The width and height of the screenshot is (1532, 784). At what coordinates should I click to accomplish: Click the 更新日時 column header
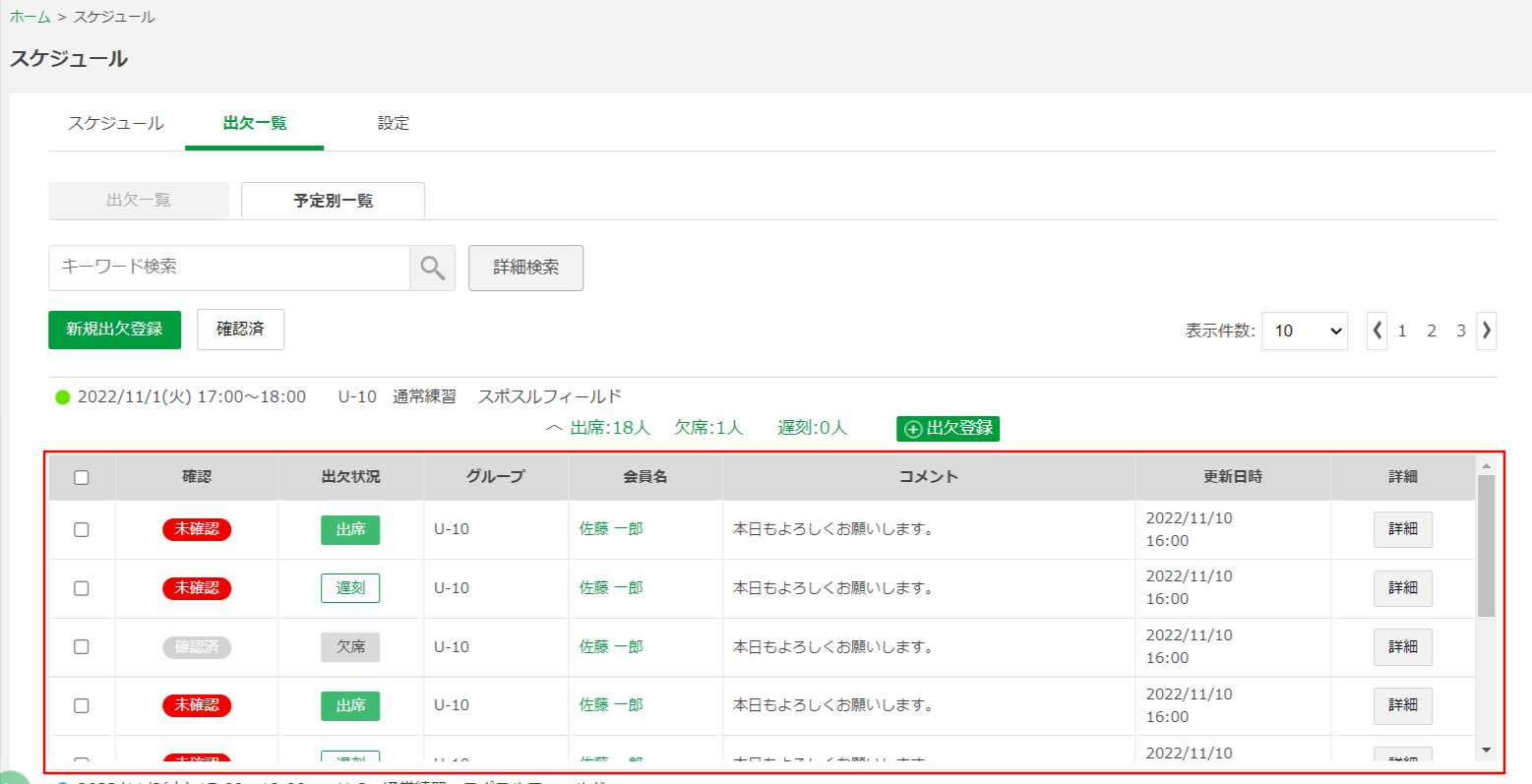click(1233, 477)
